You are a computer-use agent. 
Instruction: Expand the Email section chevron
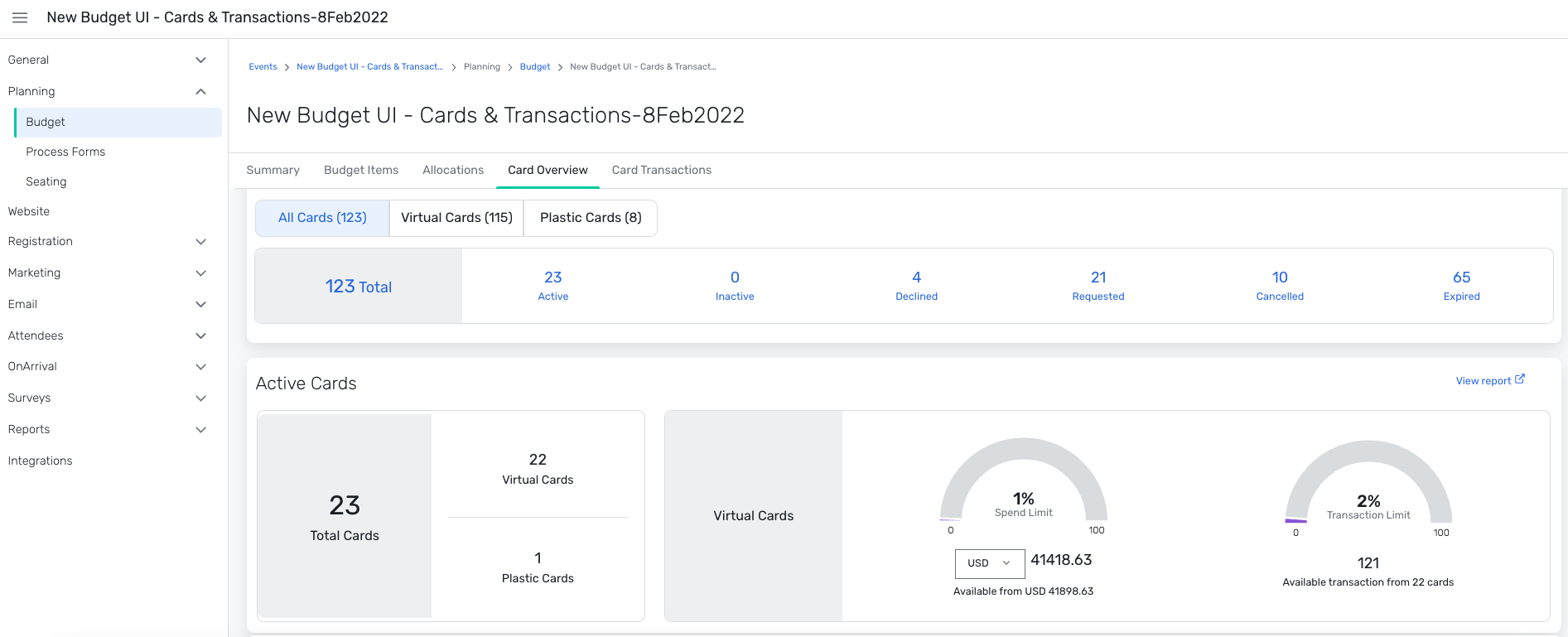200,305
